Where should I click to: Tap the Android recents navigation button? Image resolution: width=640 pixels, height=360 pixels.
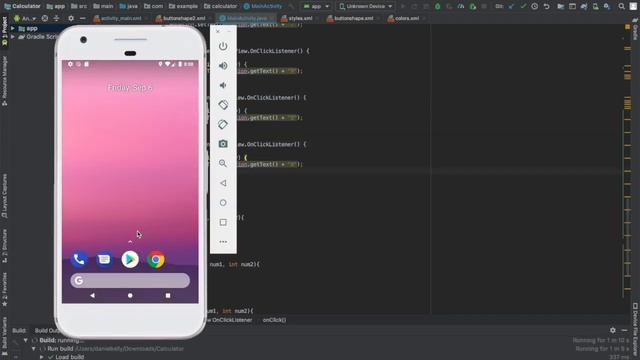click(168, 295)
